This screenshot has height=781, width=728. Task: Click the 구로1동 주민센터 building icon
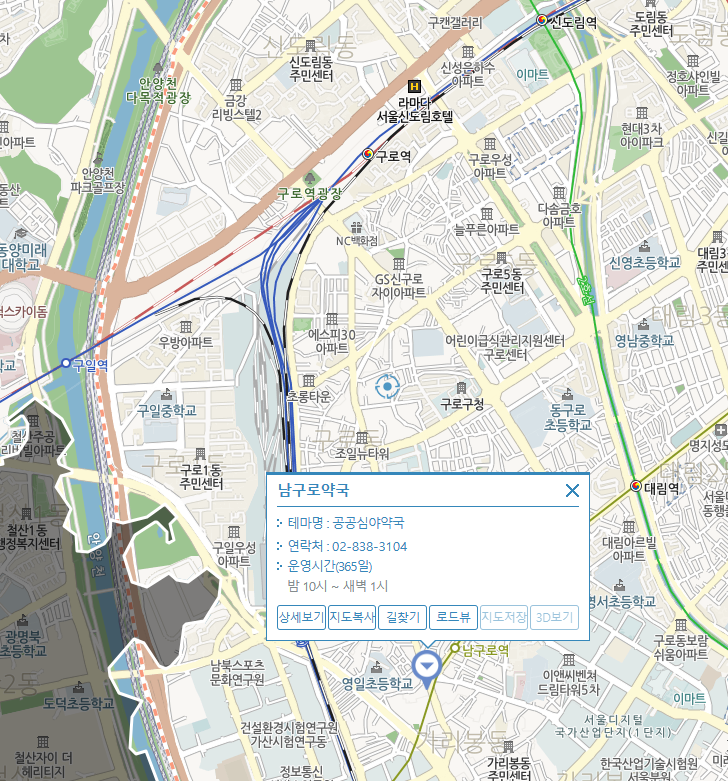pyautogui.click(x=200, y=453)
